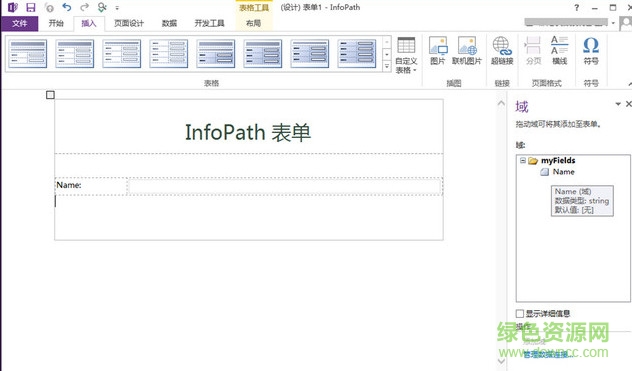Click the table selection handle square
The image size is (632, 371).
click(50, 95)
